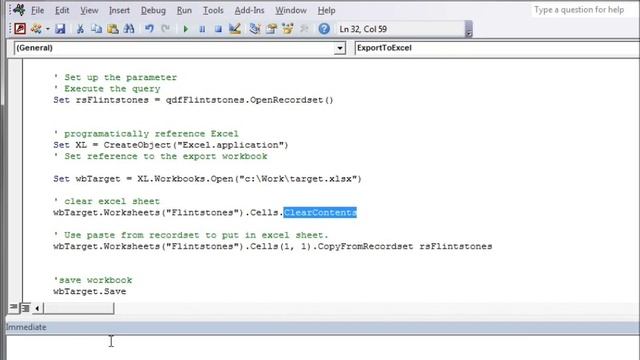Click the VBA application icon beside File

point(19,9)
